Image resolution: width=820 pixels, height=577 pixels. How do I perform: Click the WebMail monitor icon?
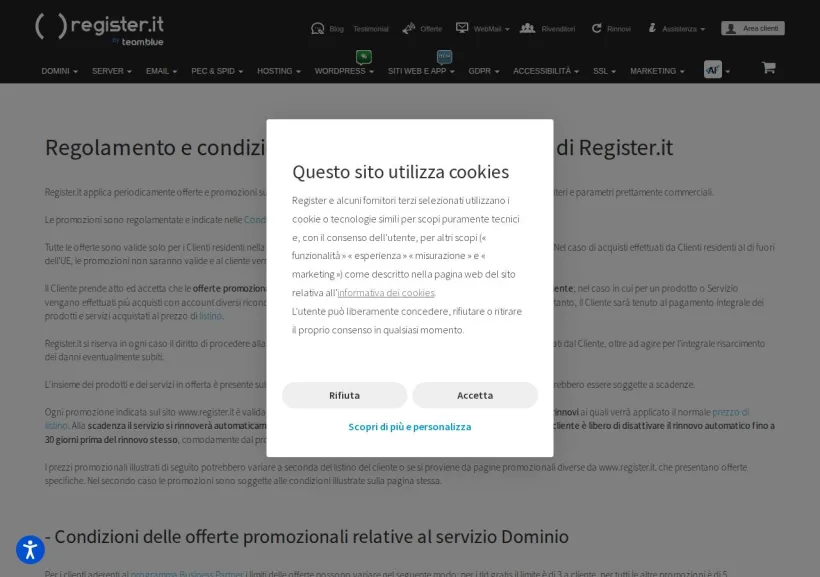click(x=462, y=28)
